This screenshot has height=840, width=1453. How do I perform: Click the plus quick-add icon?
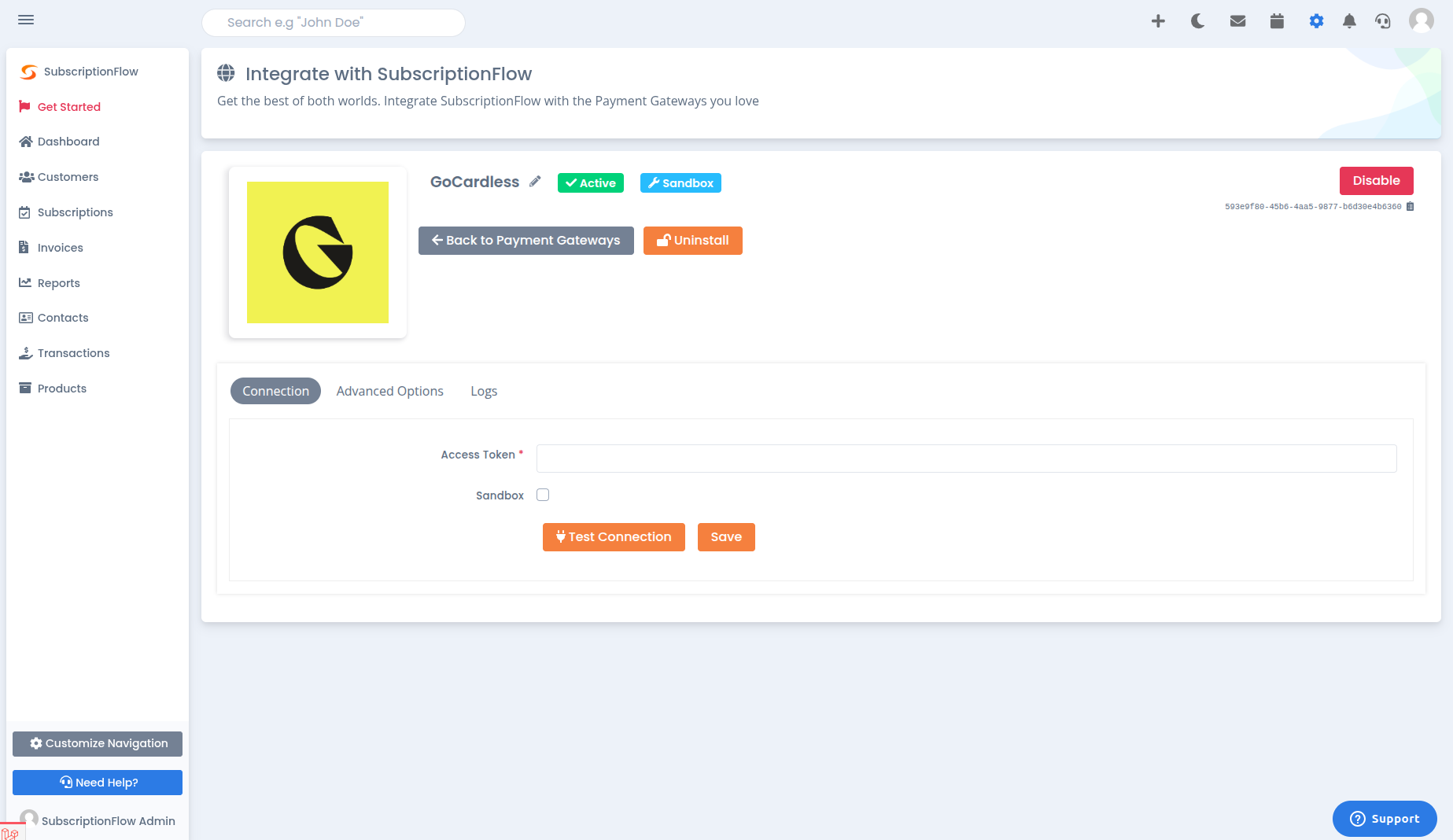1158,21
